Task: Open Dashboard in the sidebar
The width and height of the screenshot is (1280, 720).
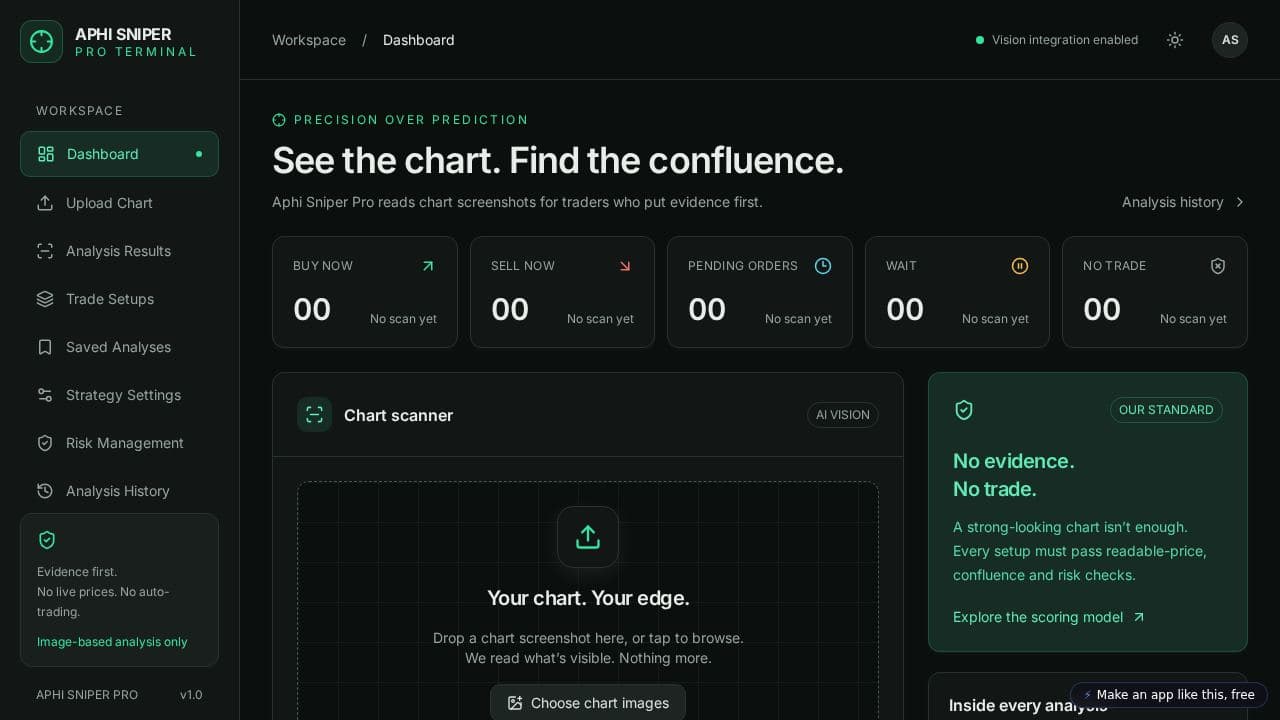Action: tap(119, 154)
